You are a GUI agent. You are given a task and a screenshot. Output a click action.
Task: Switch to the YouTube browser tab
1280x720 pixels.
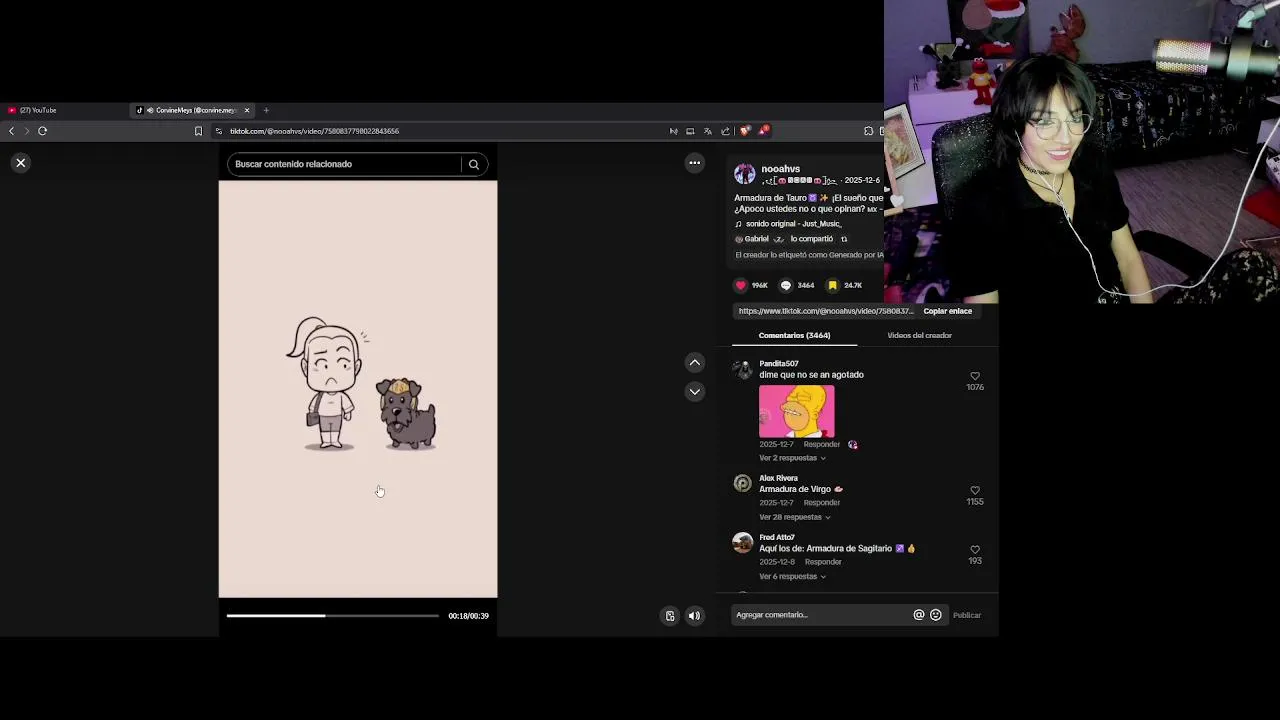38,110
